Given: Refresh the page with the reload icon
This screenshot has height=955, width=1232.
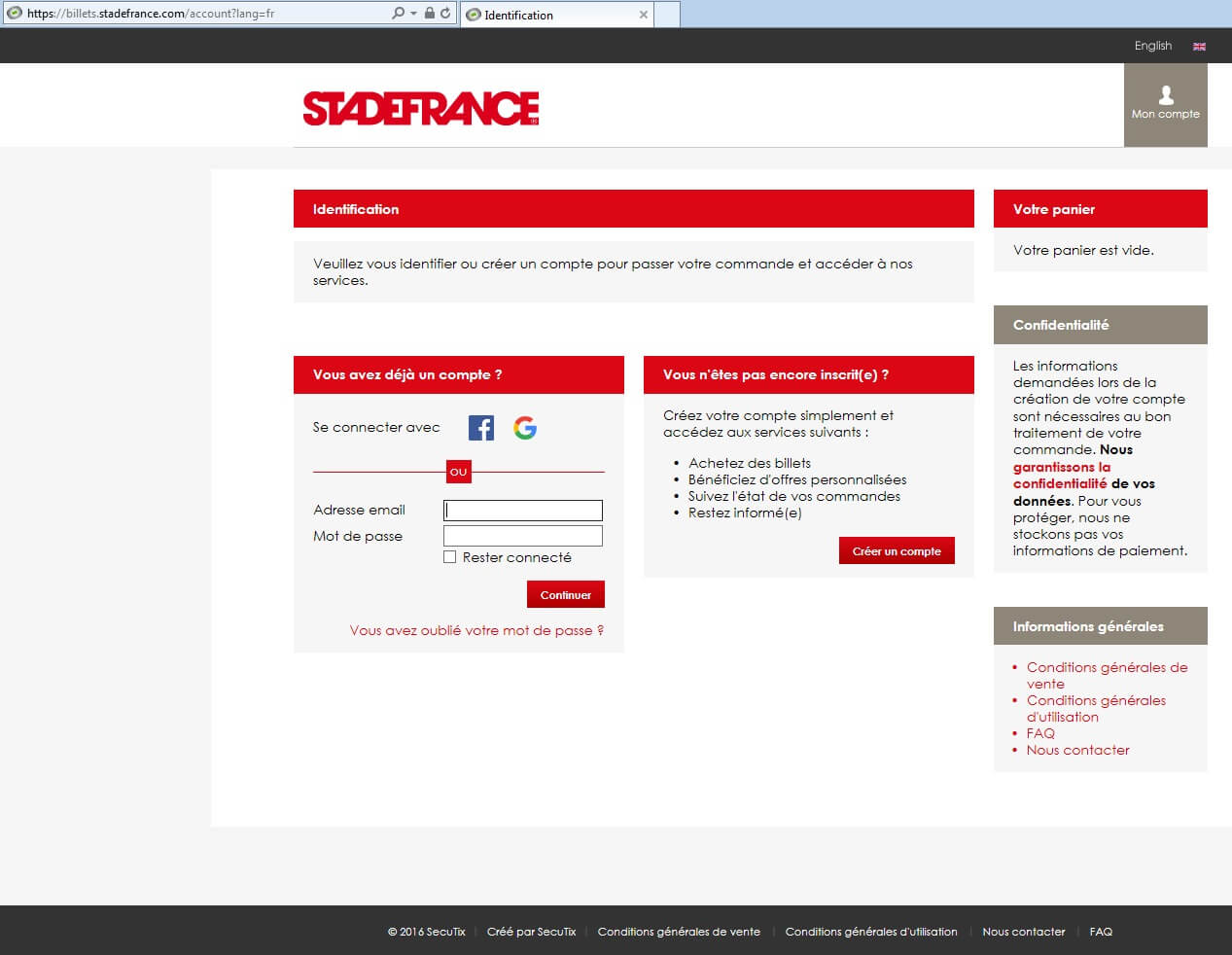Looking at the screenshot, I should (445, 14).
